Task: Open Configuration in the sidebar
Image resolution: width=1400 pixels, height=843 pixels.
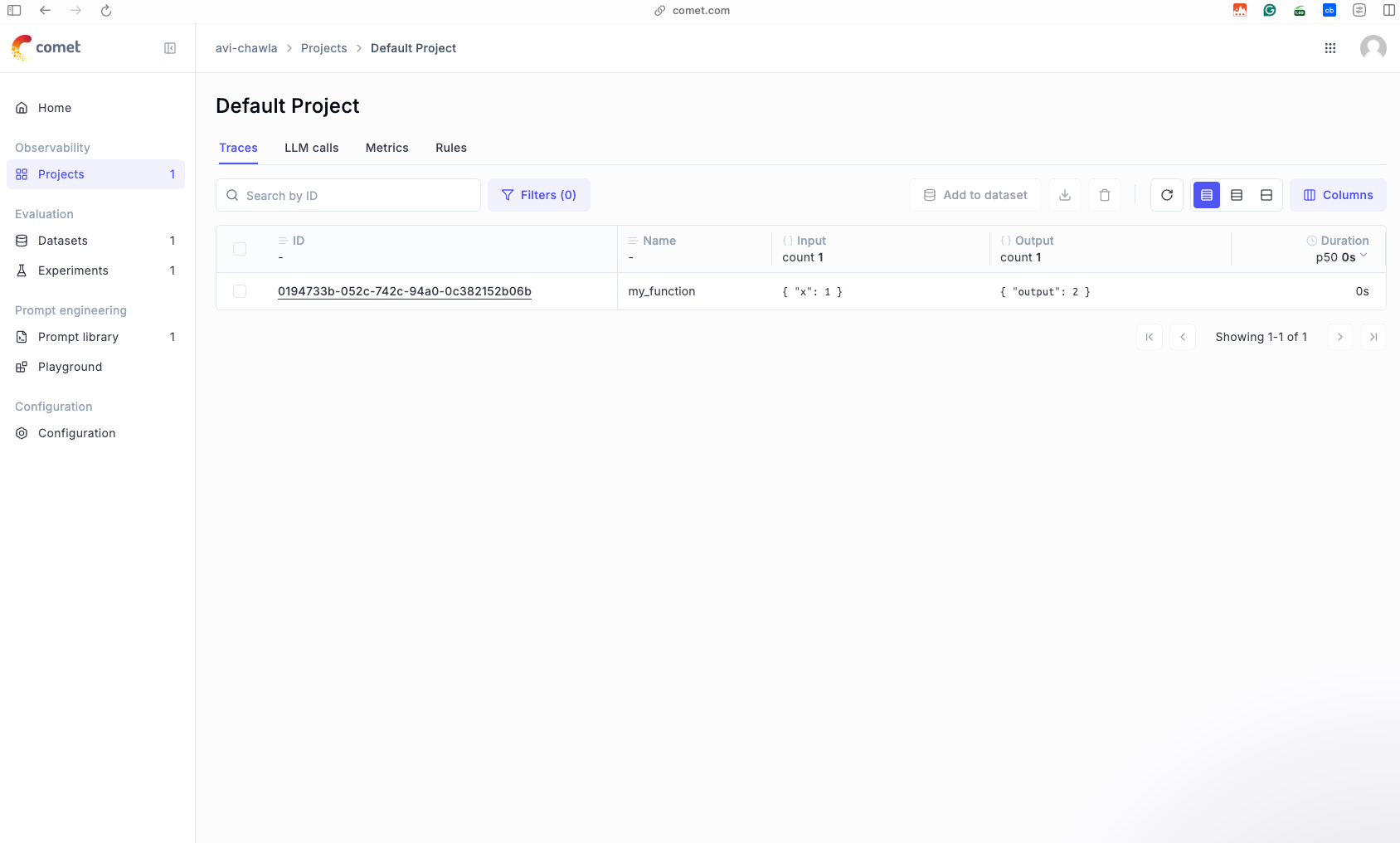Action: (x=95, y=433)
